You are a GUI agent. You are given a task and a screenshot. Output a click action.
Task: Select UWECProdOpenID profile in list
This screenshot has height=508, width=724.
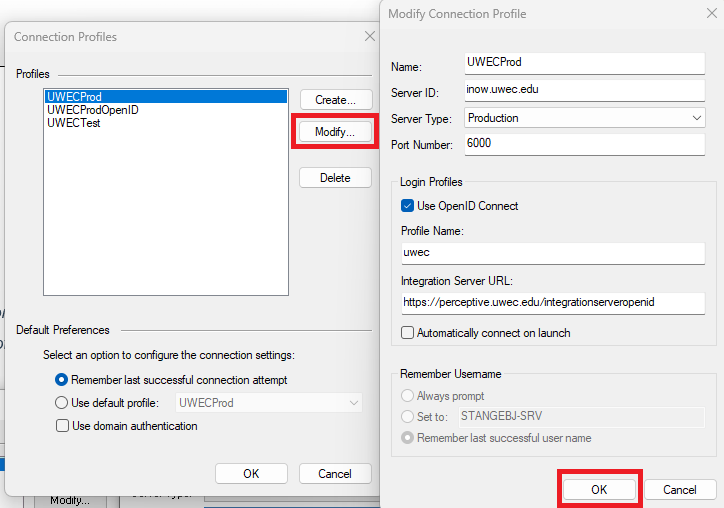click(x=93, y=110)
